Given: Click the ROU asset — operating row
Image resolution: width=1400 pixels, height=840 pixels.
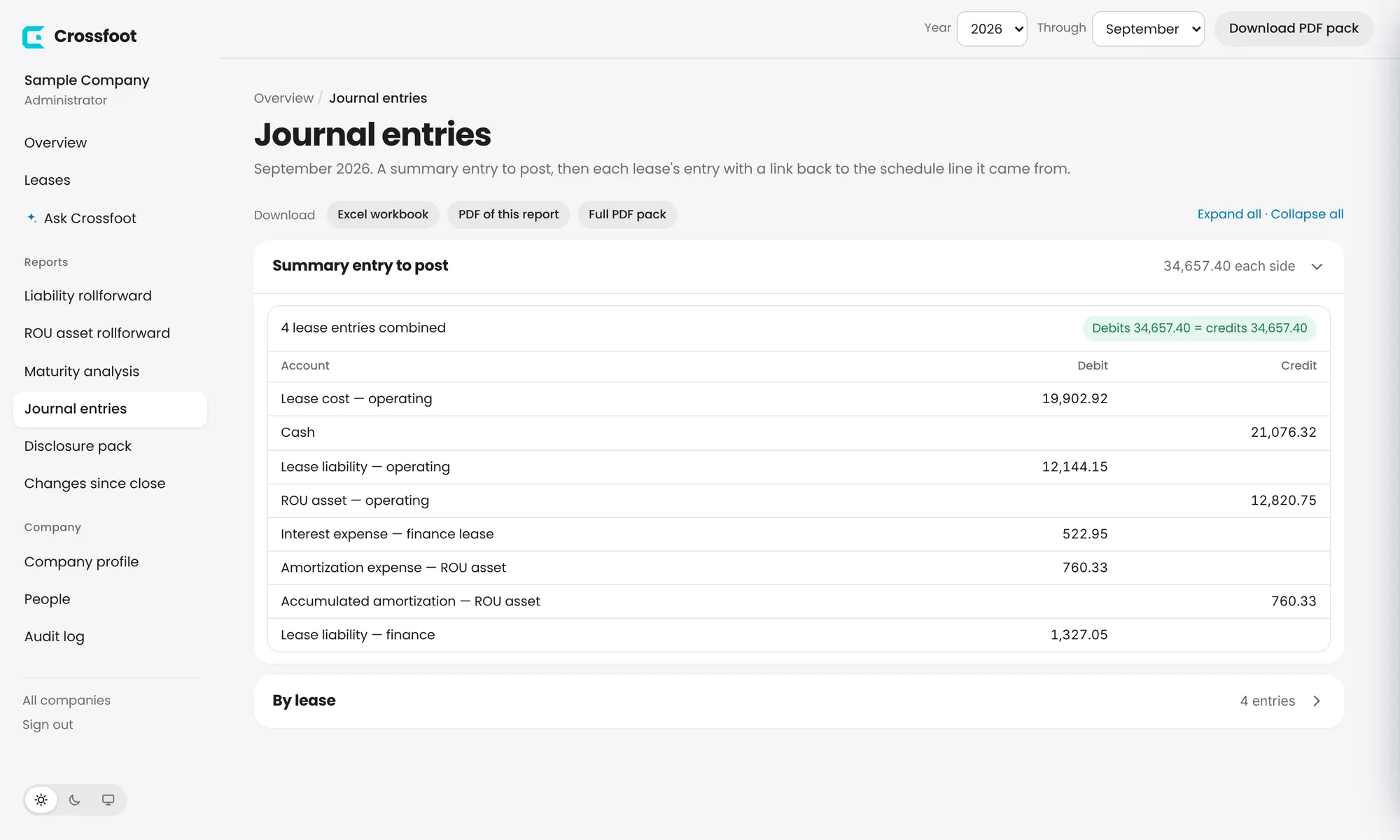Looking at the screenshot, I should tap(799, 500).
